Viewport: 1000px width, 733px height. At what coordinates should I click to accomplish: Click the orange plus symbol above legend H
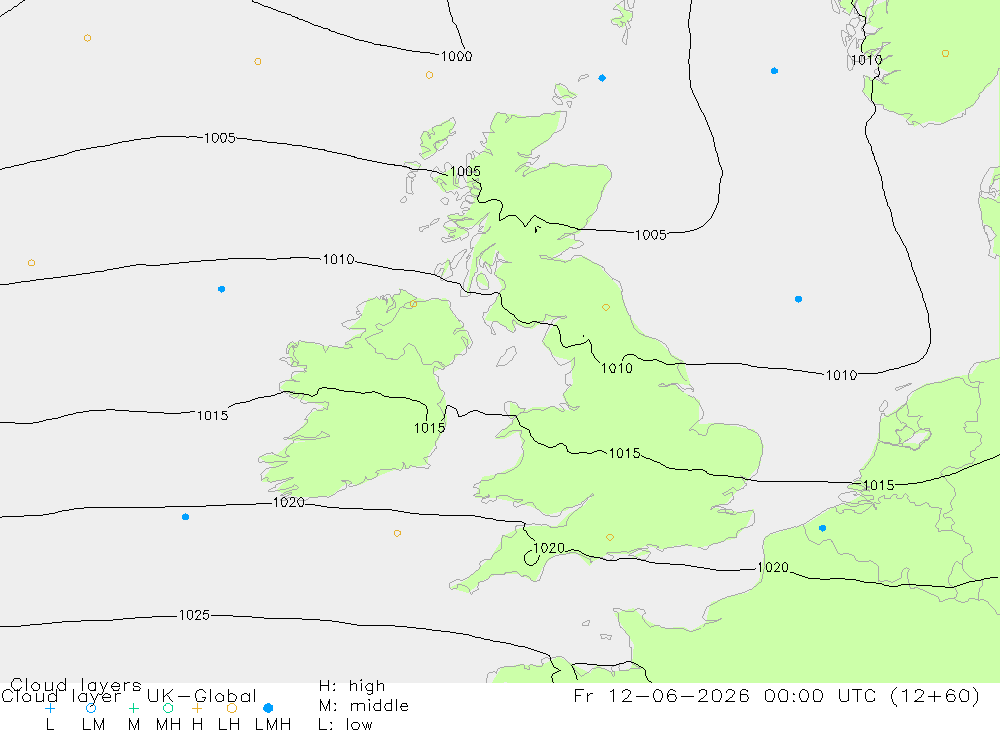[x=197, y=708]
